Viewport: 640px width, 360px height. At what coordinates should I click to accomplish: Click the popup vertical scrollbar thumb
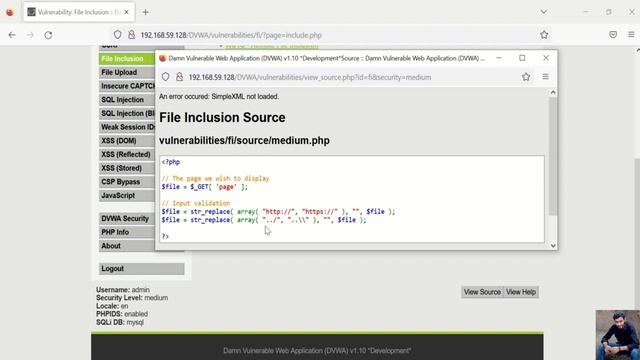pyautogui.click(x=553, y=156)
